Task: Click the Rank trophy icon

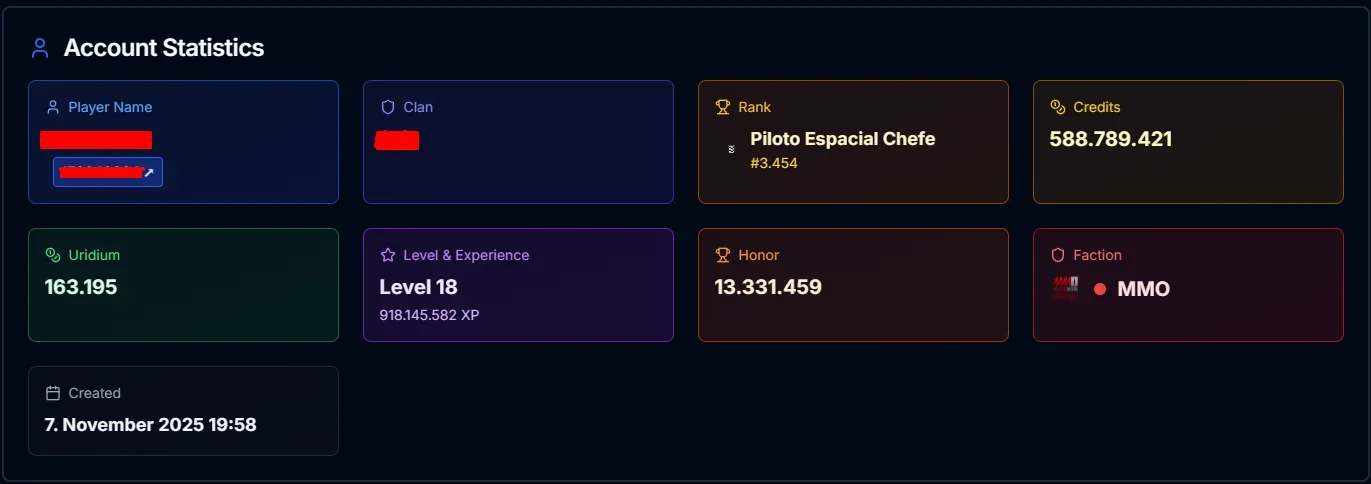Action: click(x=723, y=107)
